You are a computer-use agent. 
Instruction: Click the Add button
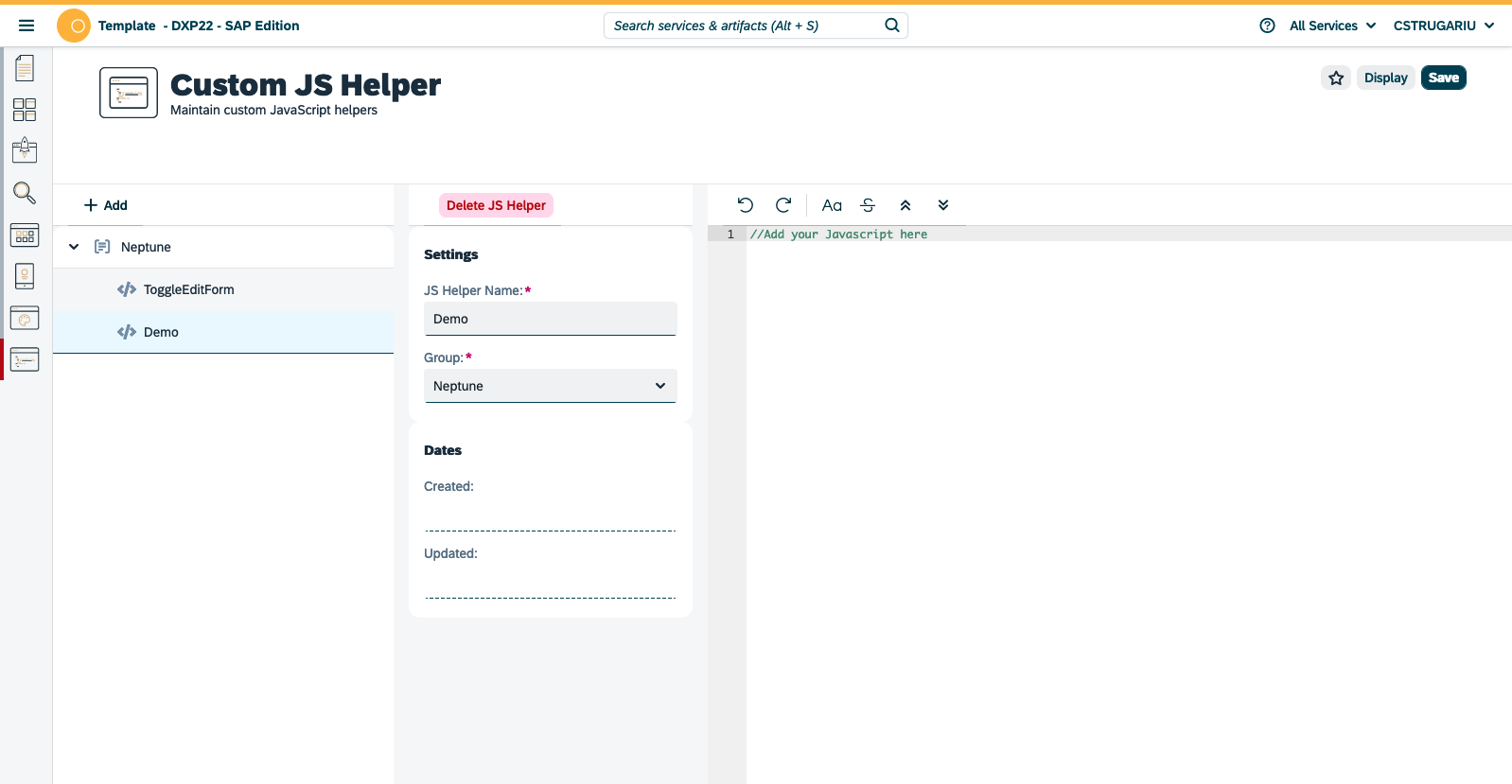click(x=106, y=205)
